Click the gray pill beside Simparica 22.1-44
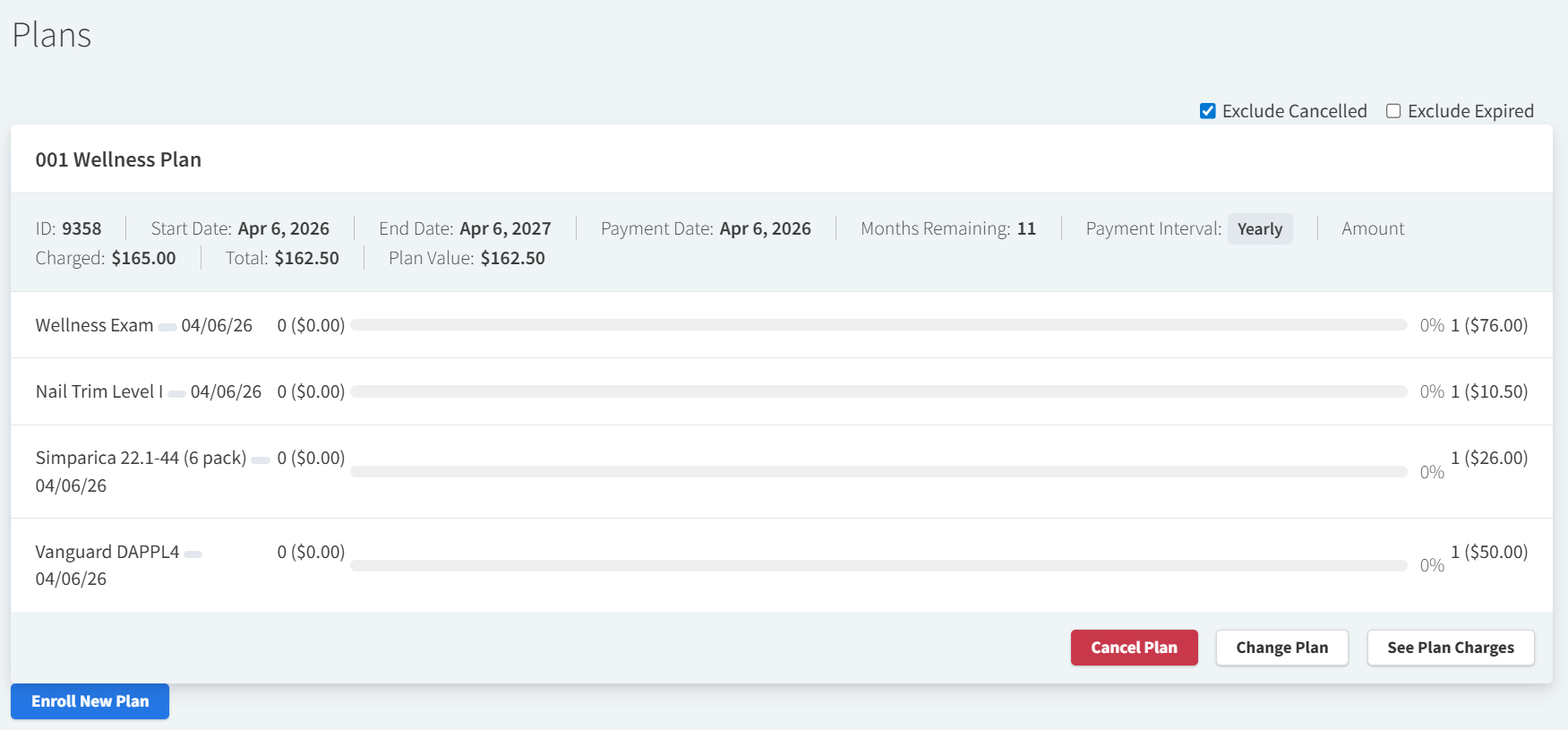This screenshot has width=1568, height=730. [261, 460]
